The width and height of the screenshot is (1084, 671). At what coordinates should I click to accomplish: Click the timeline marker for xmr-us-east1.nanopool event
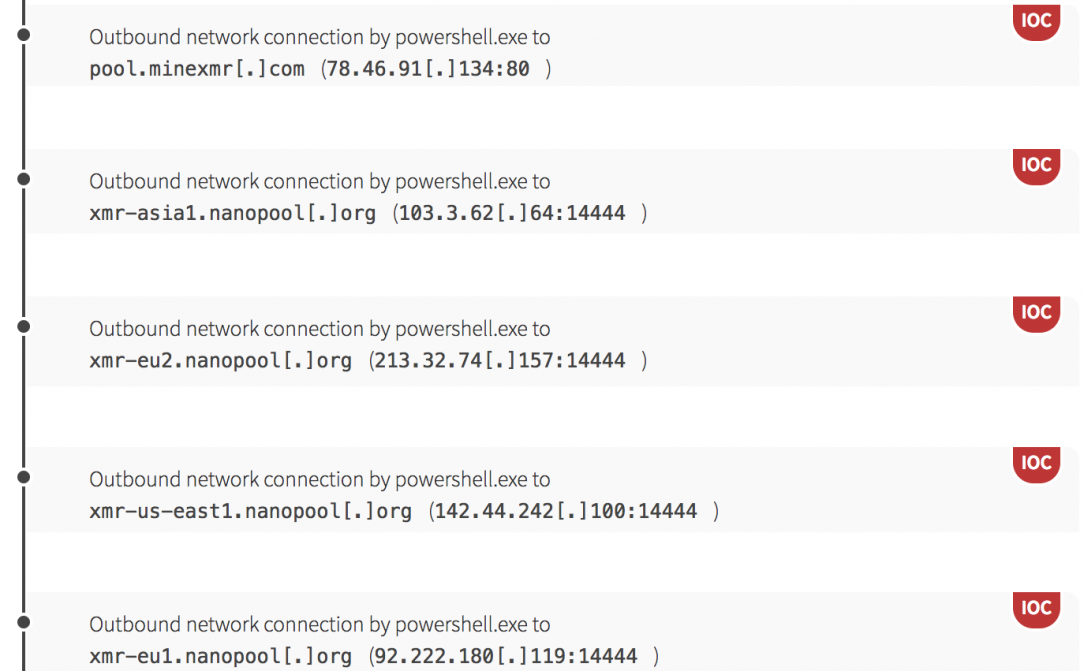[24, 477]
